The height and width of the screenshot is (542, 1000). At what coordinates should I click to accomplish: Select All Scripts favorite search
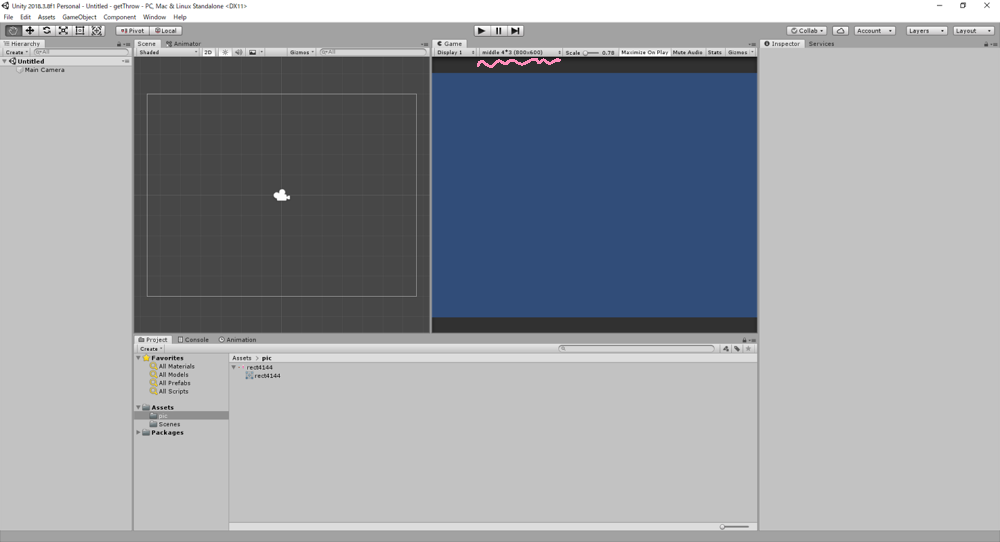pos(169,392)
